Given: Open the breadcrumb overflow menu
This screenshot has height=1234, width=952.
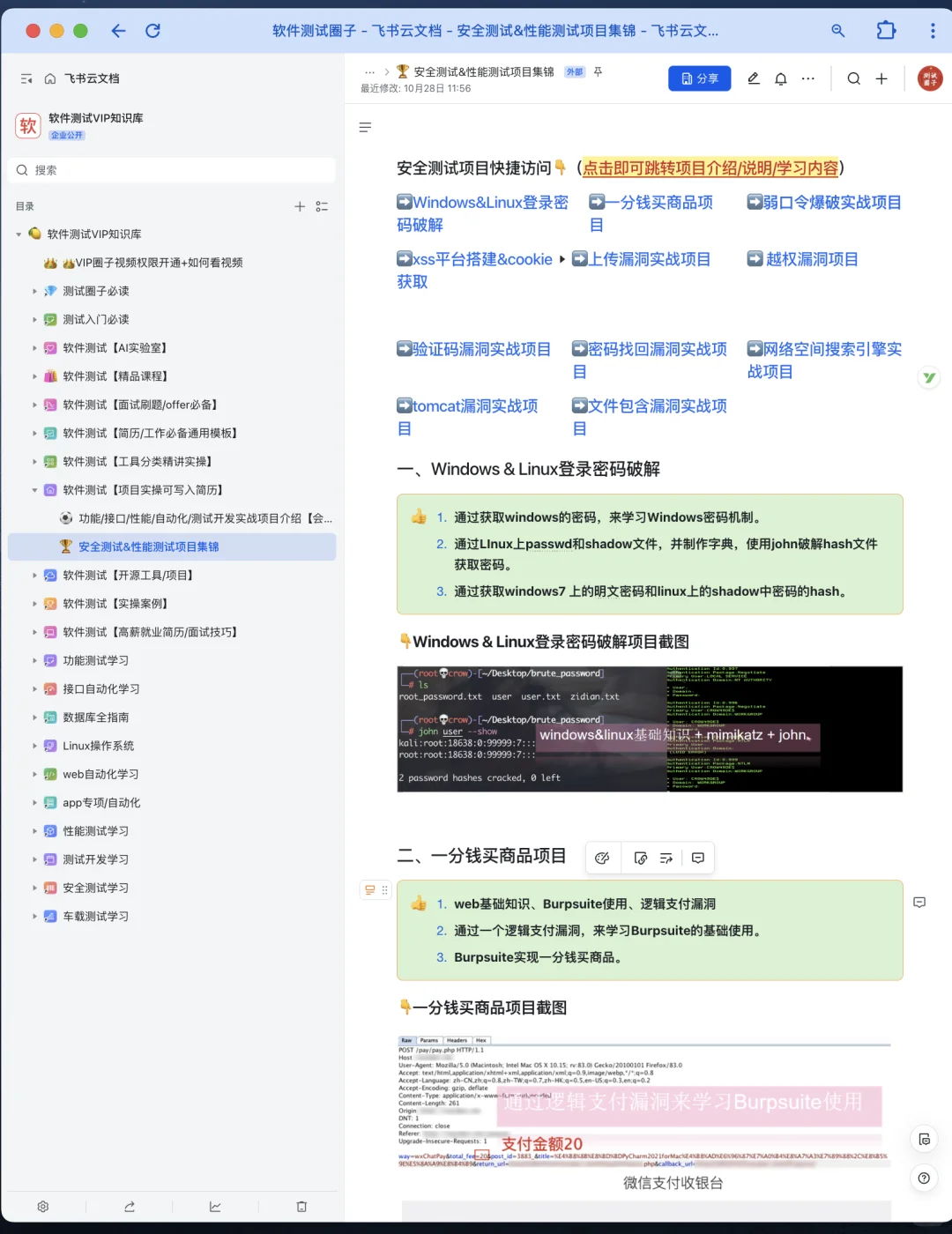Looking at the screenshot, I should tap(369, 72).
